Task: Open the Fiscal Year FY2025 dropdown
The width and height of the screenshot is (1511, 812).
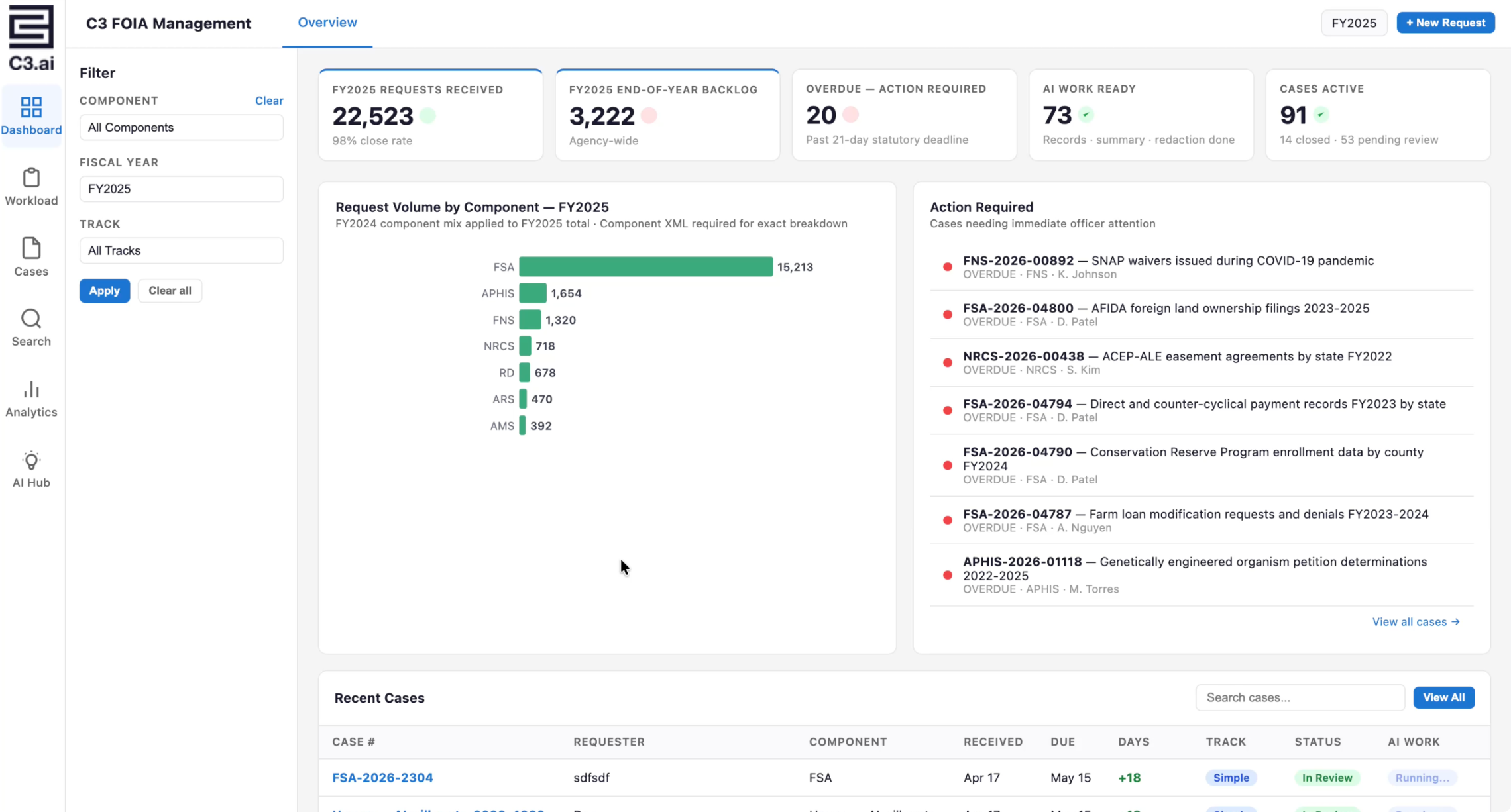Action: pos(182,189)
